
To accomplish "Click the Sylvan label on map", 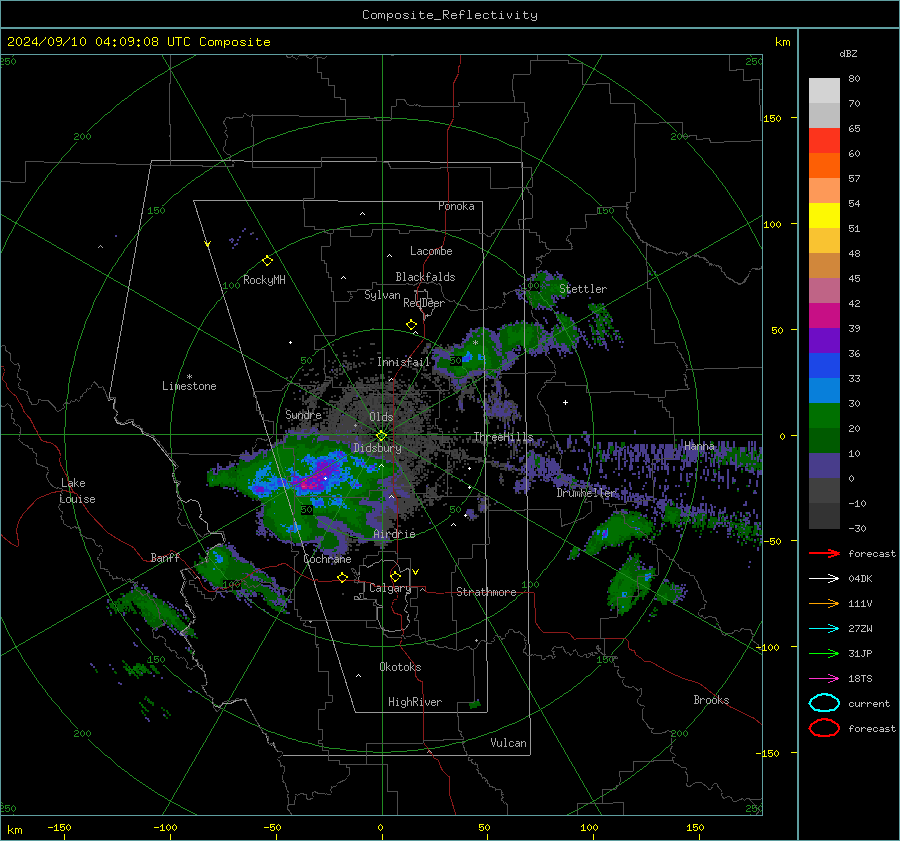I will tap(382, 295).
